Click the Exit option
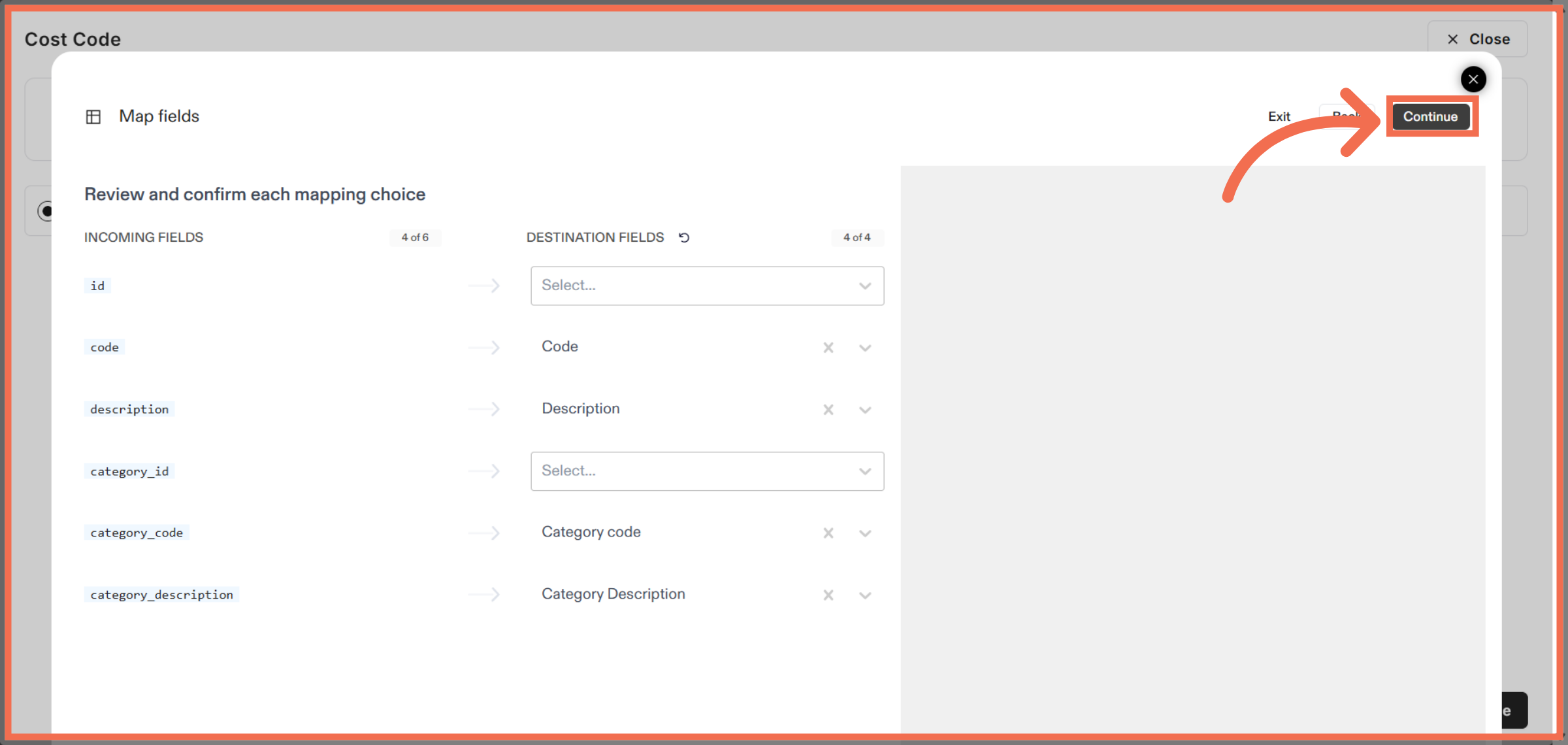Screen dimensions: 1568x745 pyautogui.click(x=1279, y=116)
